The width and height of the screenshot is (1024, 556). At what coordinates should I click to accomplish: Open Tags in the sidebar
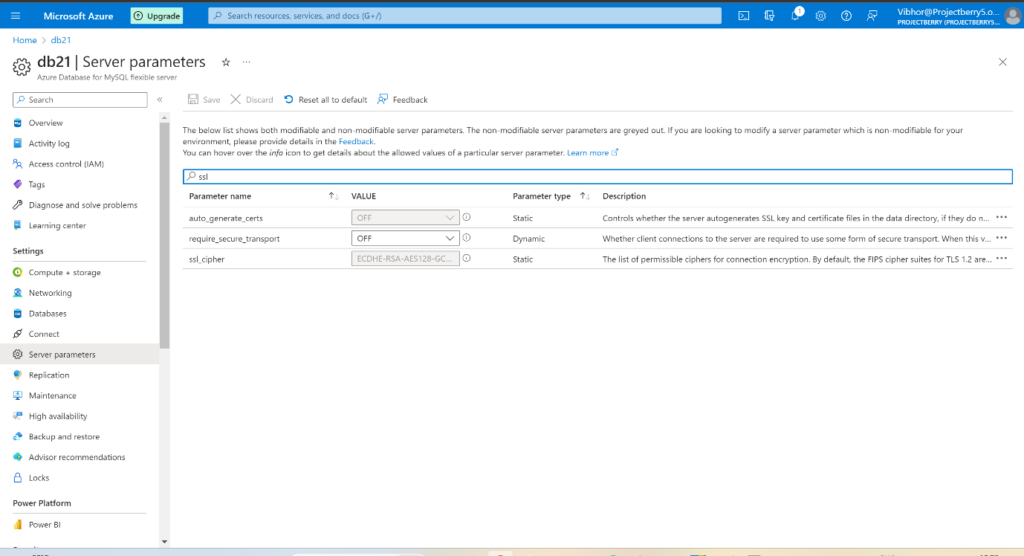(x=37, y=184)
